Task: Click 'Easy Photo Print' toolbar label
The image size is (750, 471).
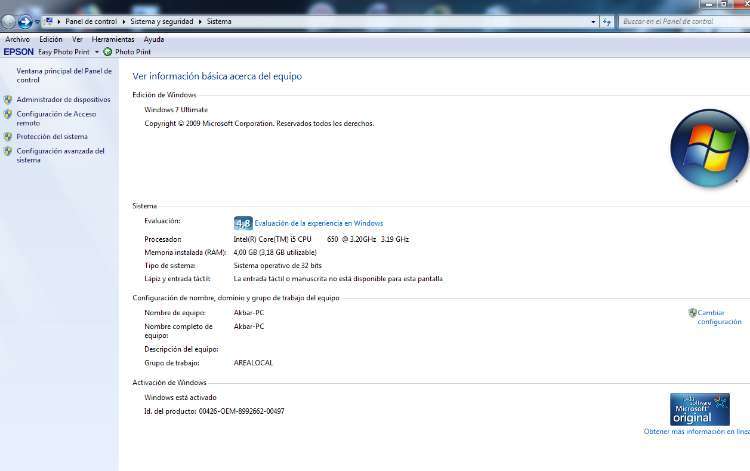Action: click(x=64, y=52)
